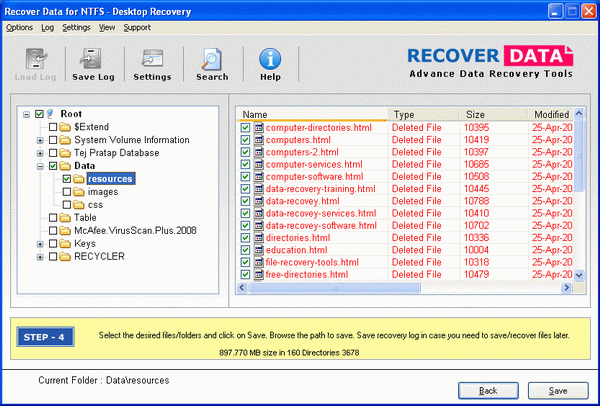This screenshot has width=600, height=406.
Task: Uncheck the resources folder checkbox
Action: click(x=67, y=179)
